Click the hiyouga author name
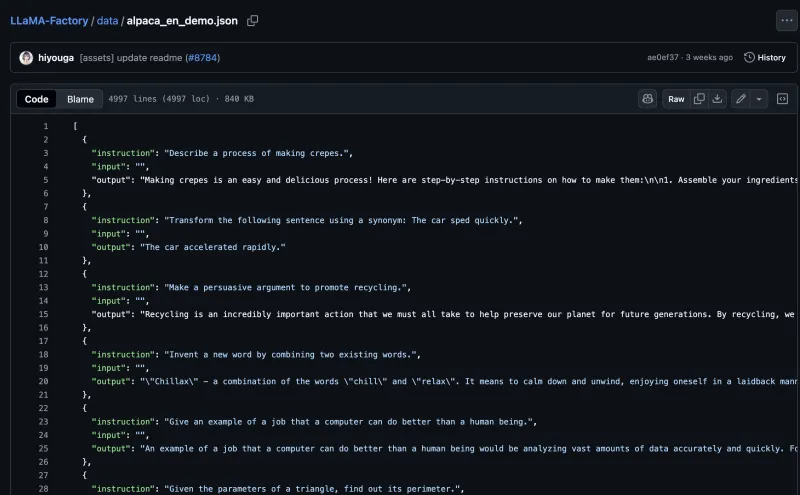Viewport: 800px width, 495px height. click(56, 58)
